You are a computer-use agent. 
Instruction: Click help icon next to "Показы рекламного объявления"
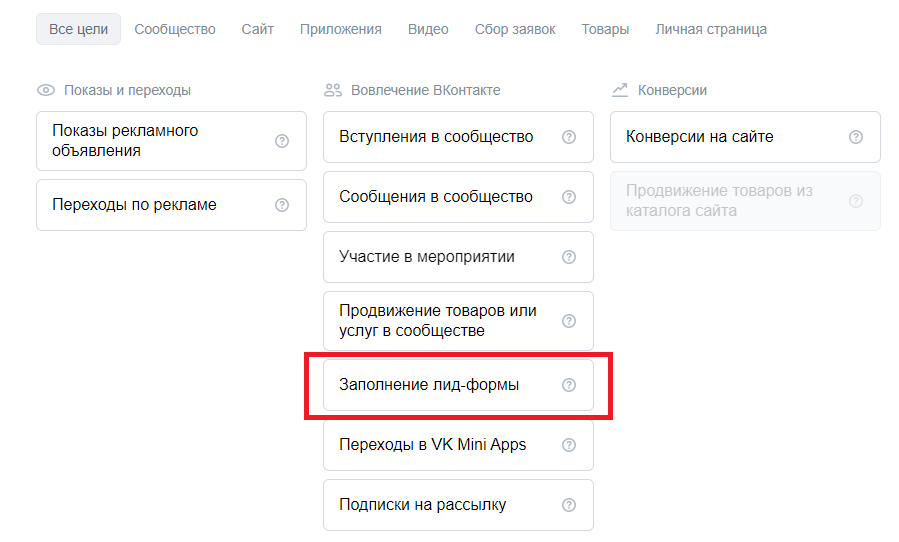(x=282, y=141)
